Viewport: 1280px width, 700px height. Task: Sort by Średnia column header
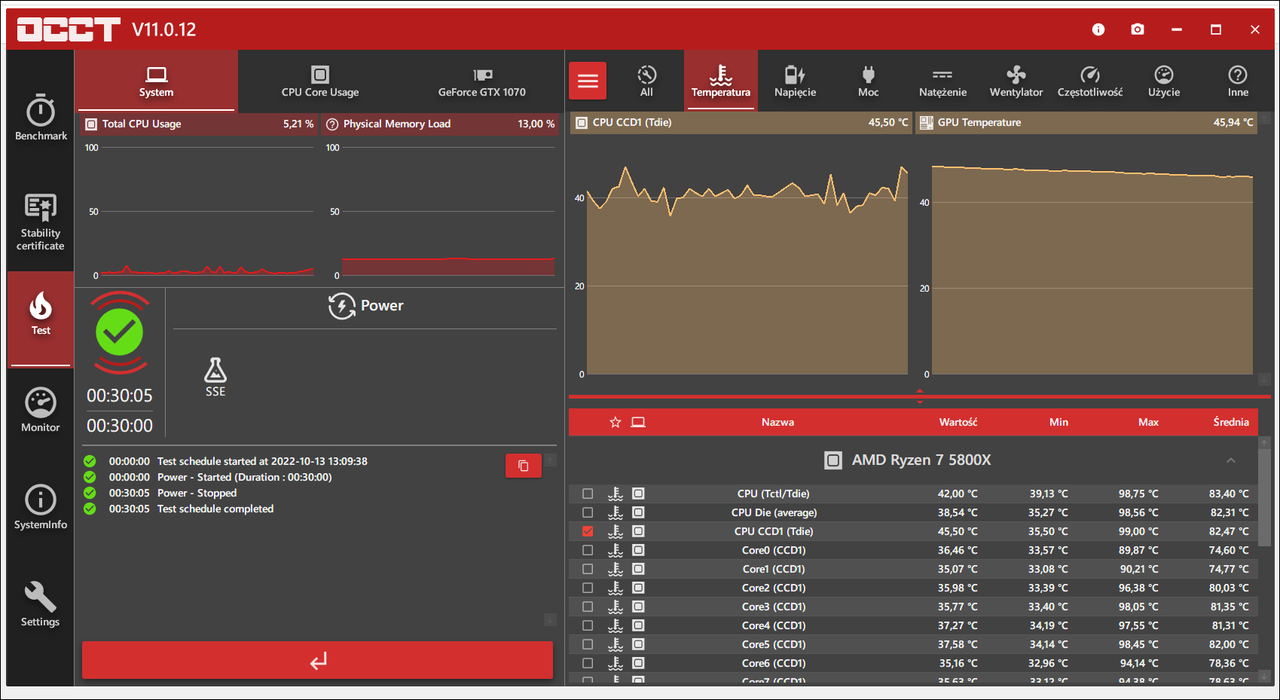(x=1231, y=422)
